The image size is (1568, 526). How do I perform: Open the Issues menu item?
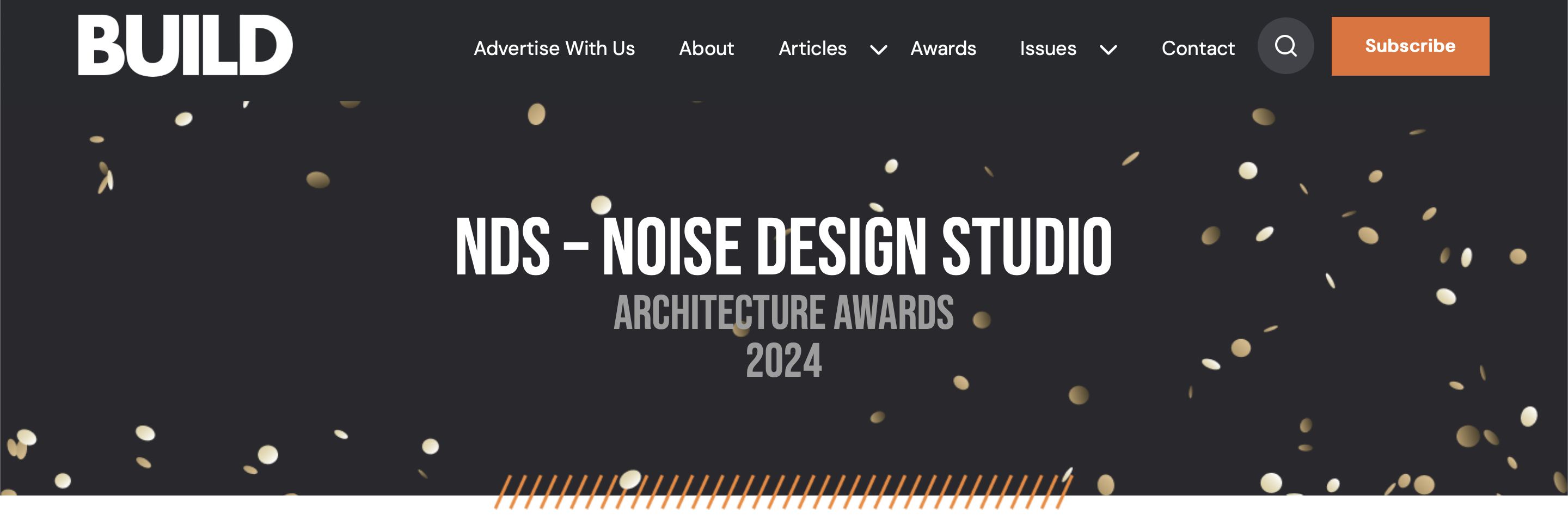coord(1048,48)
